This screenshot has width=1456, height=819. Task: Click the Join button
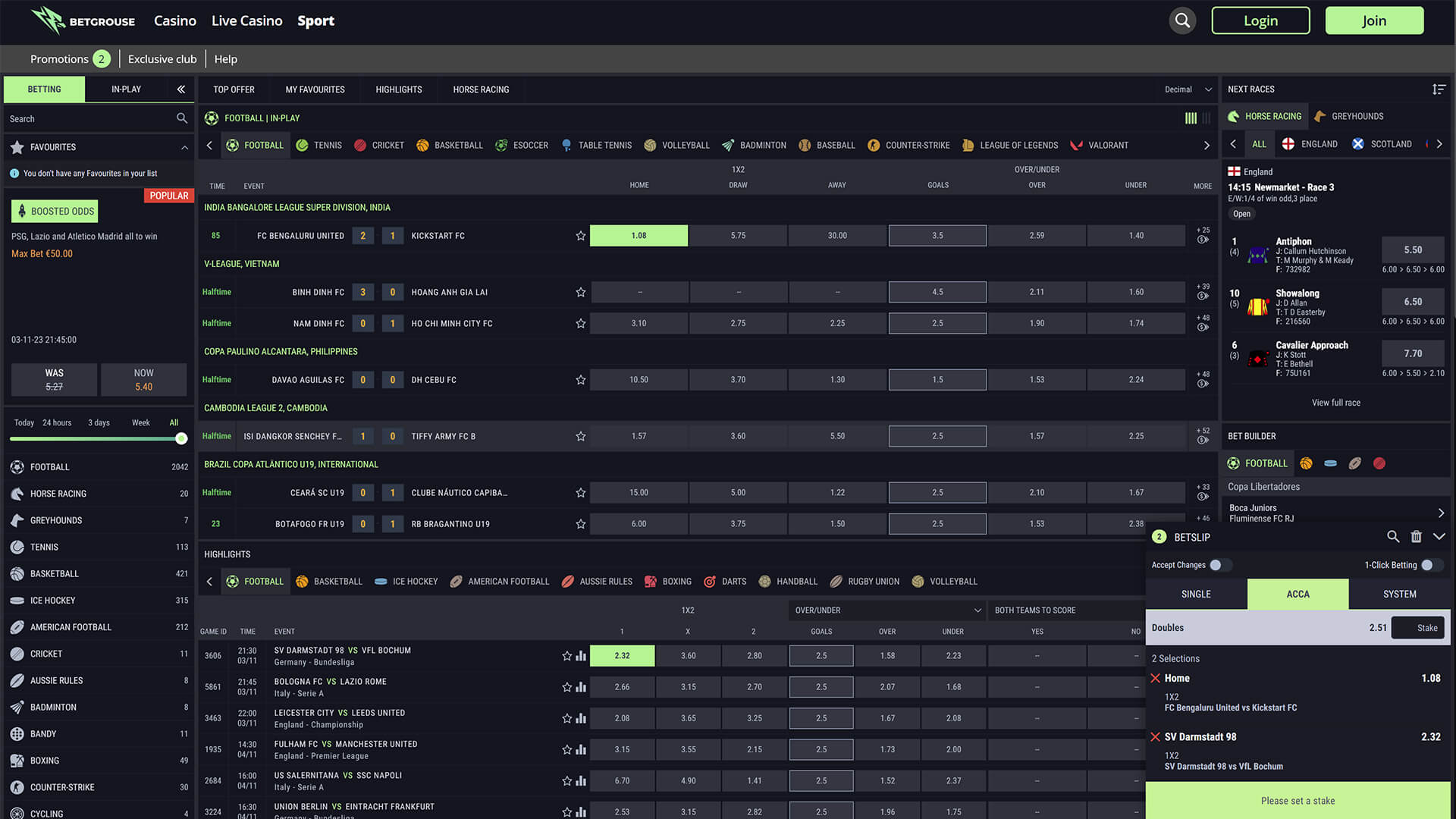[x=1374, y=20]
